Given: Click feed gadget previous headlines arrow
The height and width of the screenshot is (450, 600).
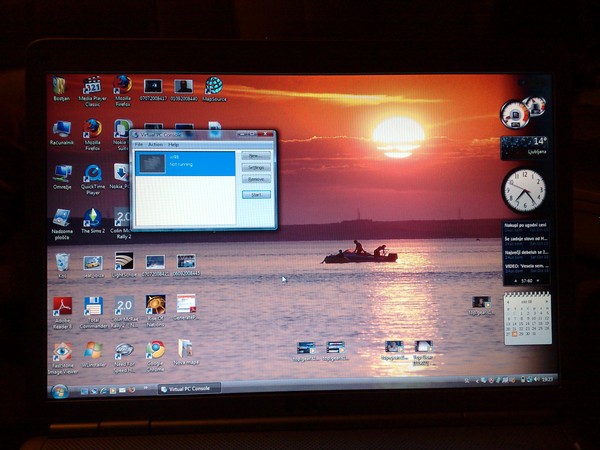Looking at the screenshot, I should click(516, 281).
